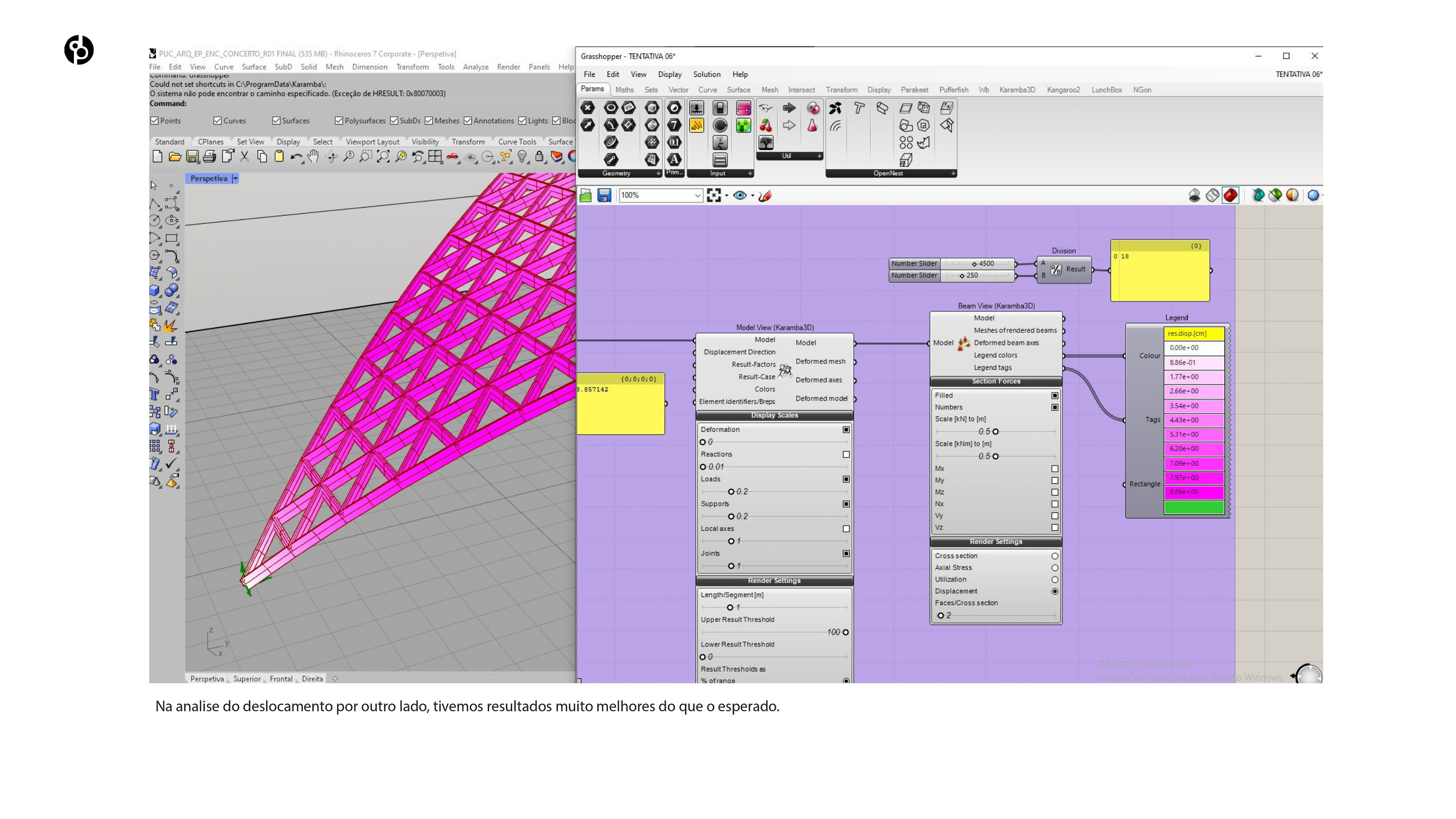Click the Undo arrow icon in Rhino

tap(295, 157)
